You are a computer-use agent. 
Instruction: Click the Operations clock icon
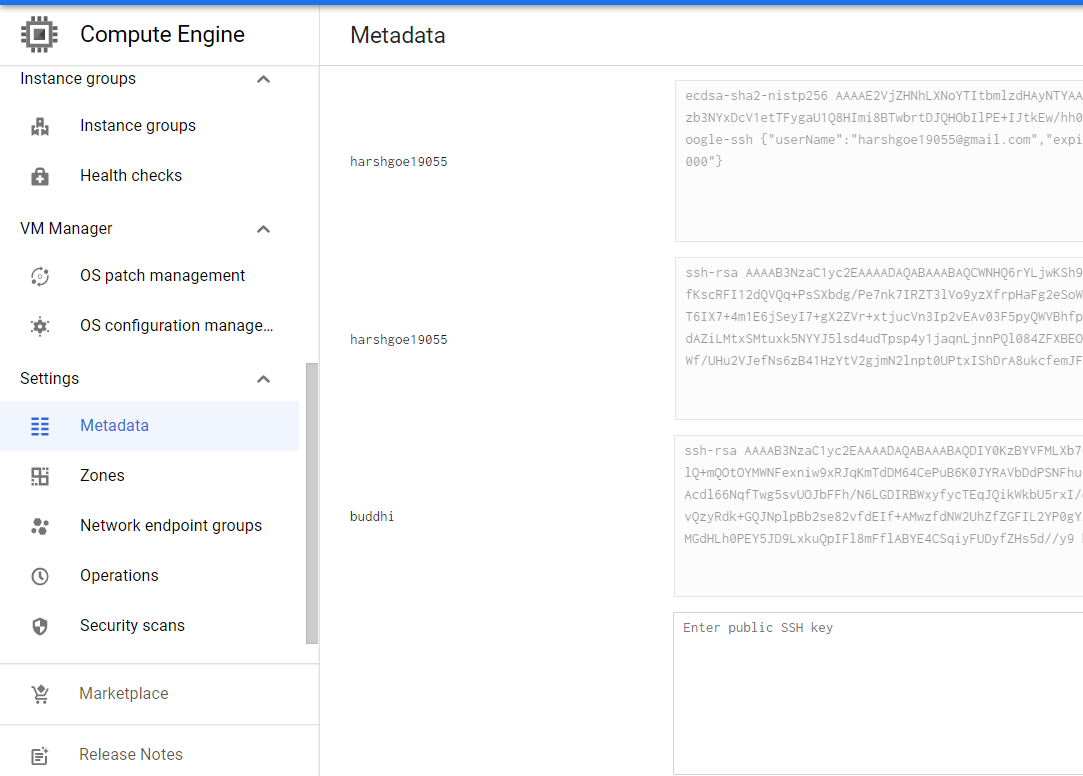pyautogui.click(x=40, y=576)
